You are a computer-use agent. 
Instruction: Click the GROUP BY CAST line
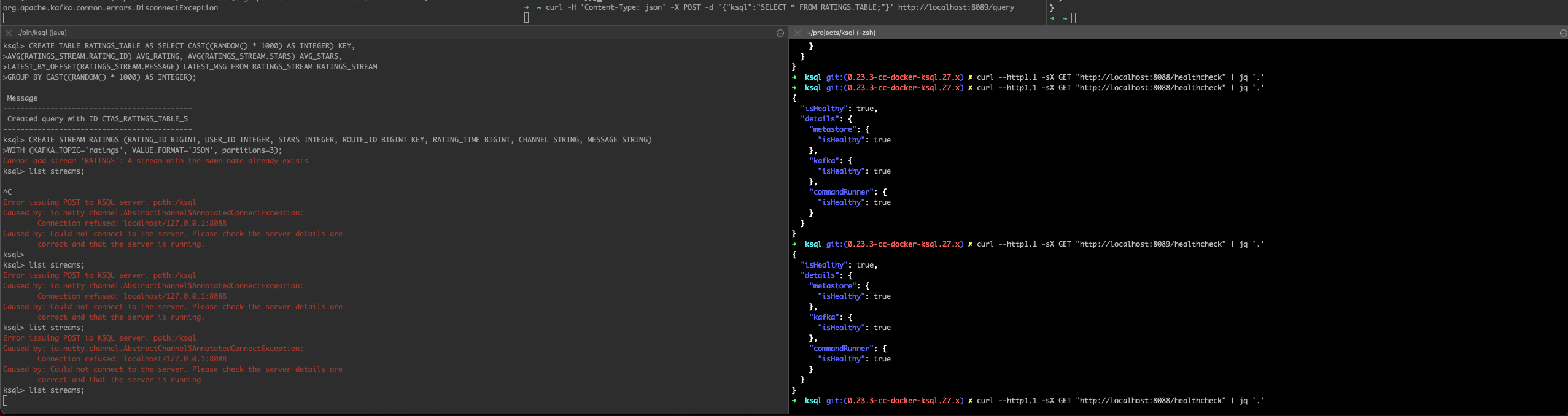click(99, 77)
